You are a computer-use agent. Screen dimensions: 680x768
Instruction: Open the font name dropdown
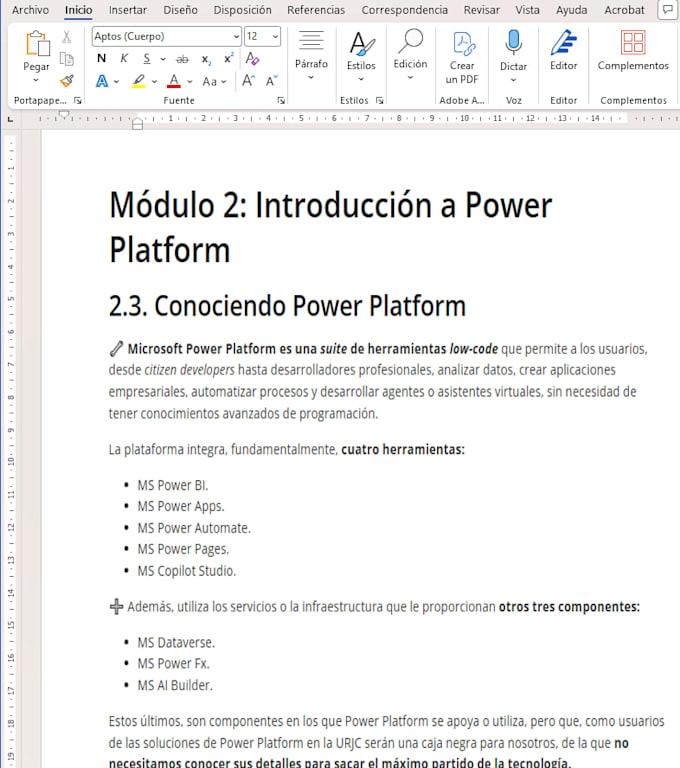coord(236,36)
